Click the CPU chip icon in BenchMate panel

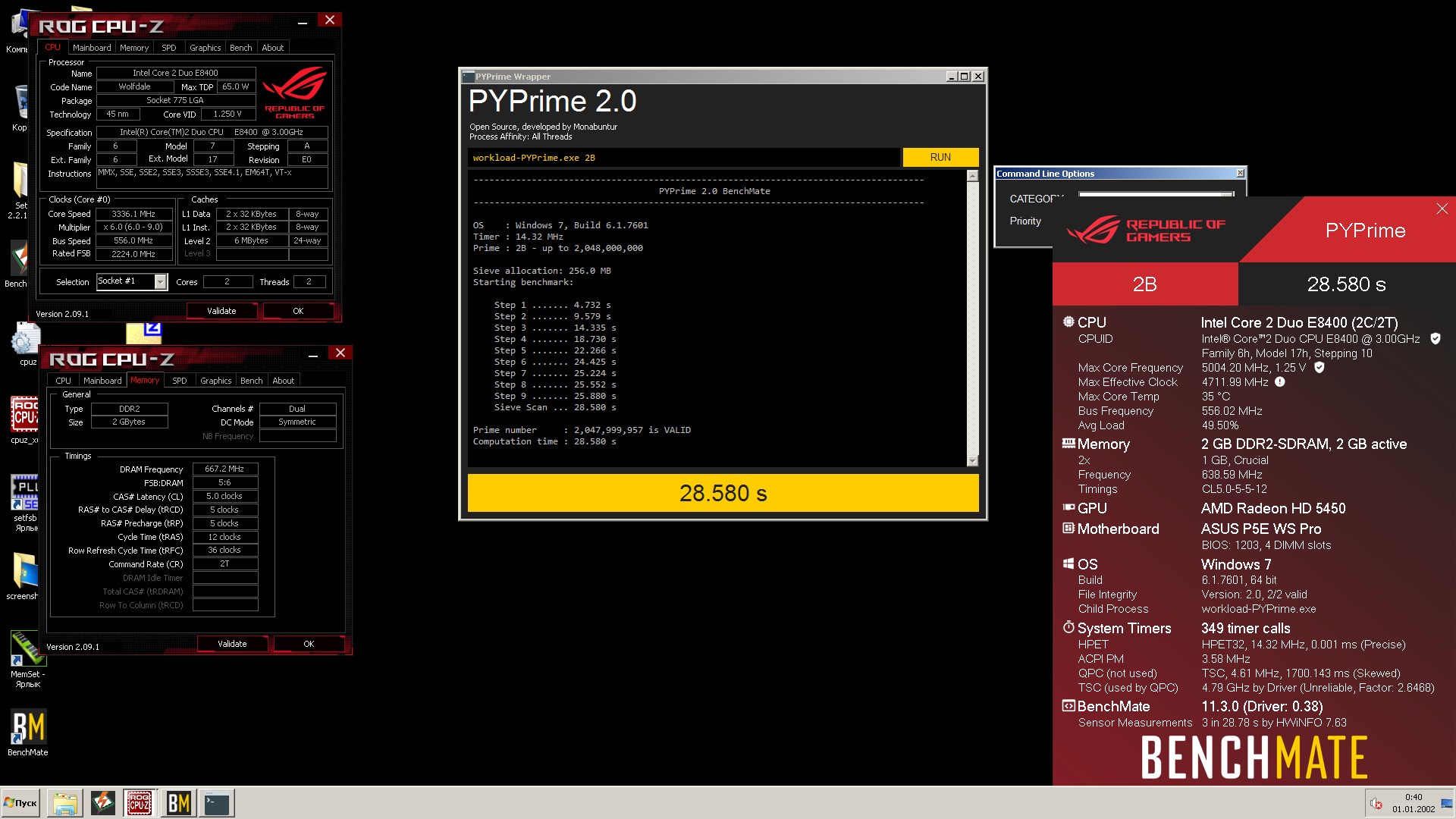(1068, 322)
